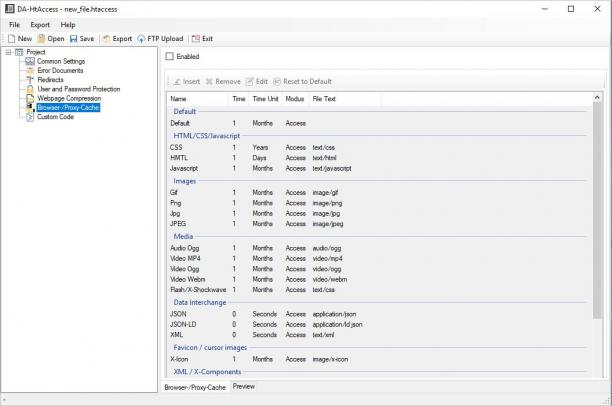Click the Edit icon in list toolbar

tap(249, 82)
